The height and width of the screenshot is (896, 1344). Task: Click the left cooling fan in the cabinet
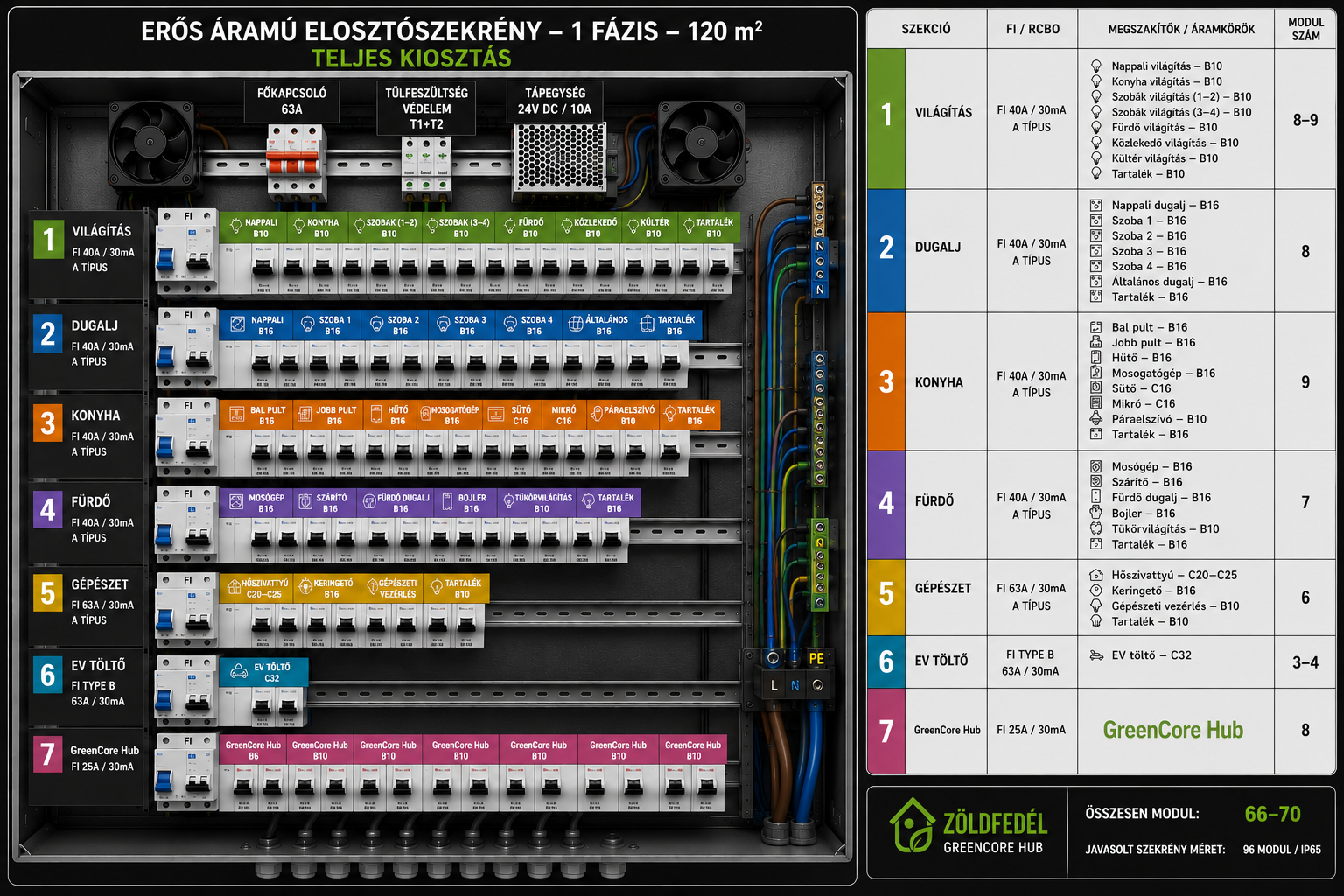152,145
